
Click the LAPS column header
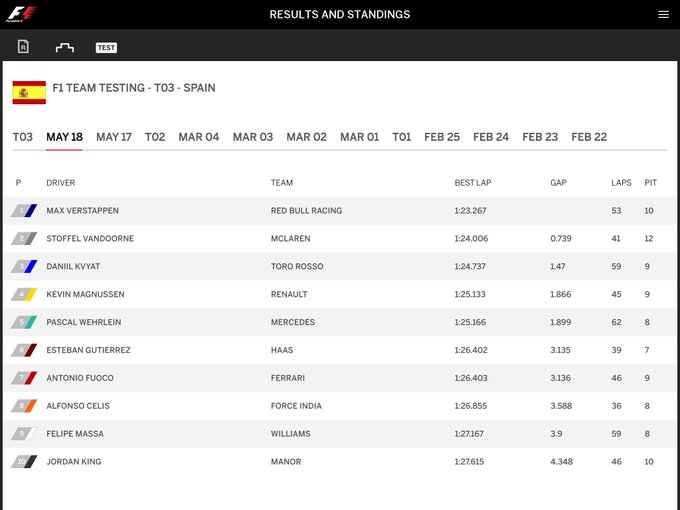click(621, 183)
